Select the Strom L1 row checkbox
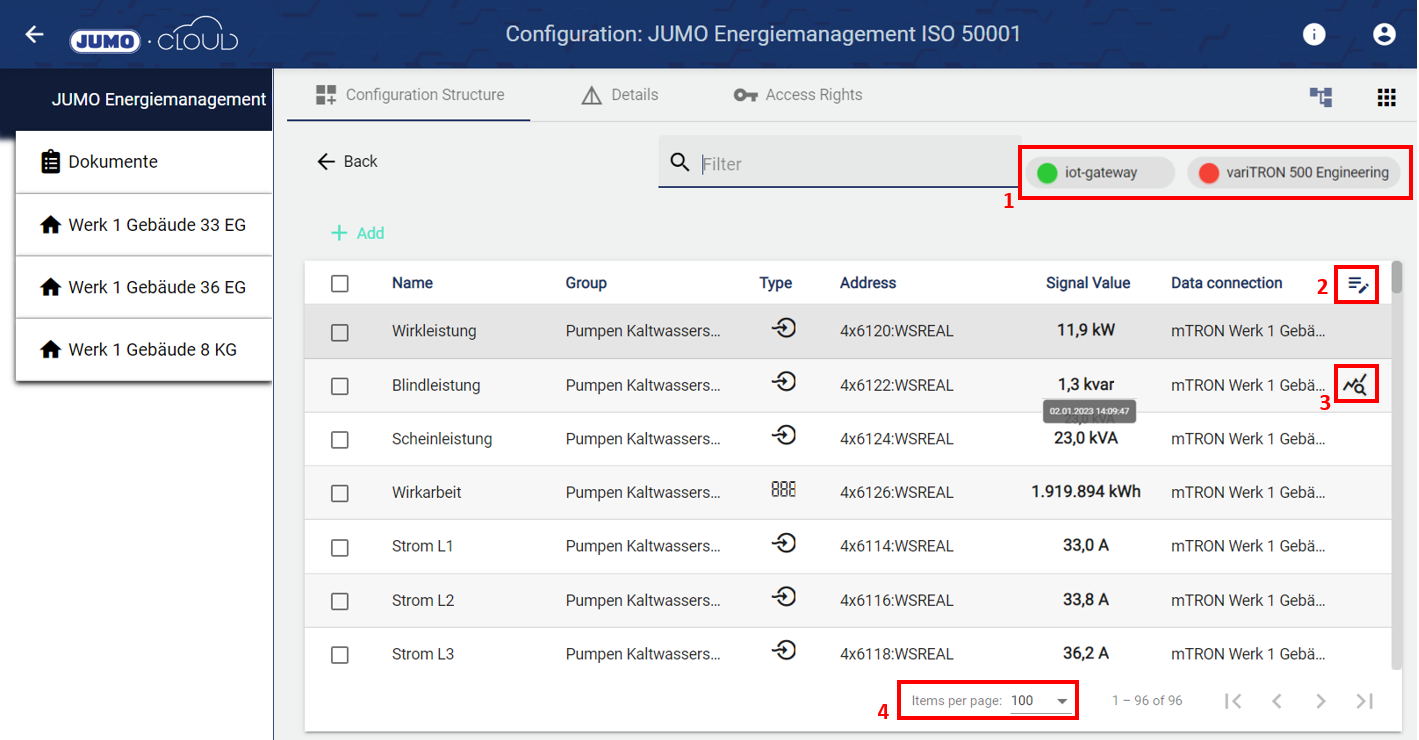The image size is (1419, 740). [x=340, y=547]
